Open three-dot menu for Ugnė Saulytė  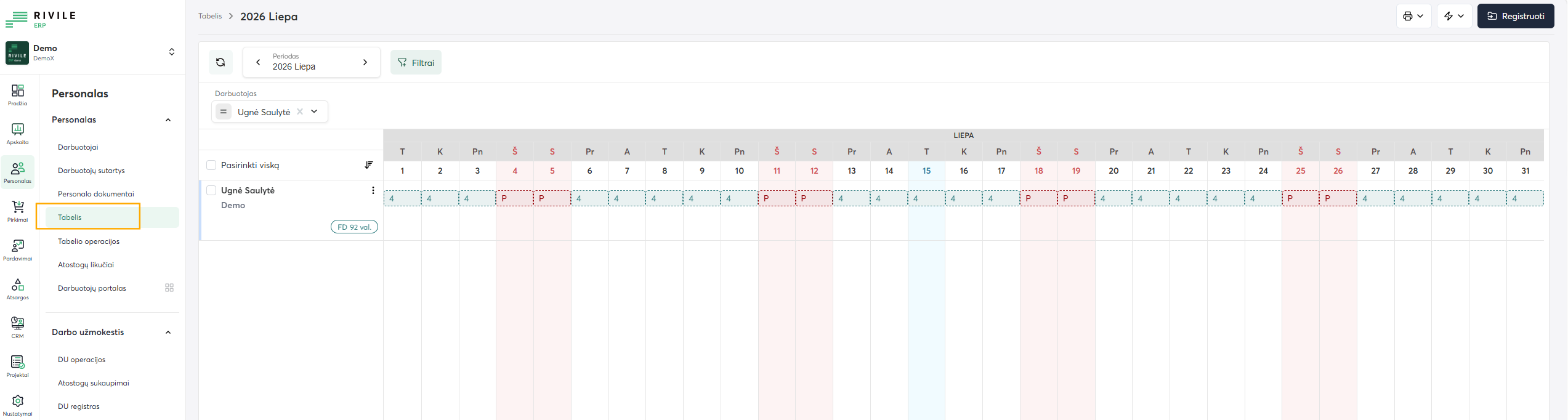[373, 190]
